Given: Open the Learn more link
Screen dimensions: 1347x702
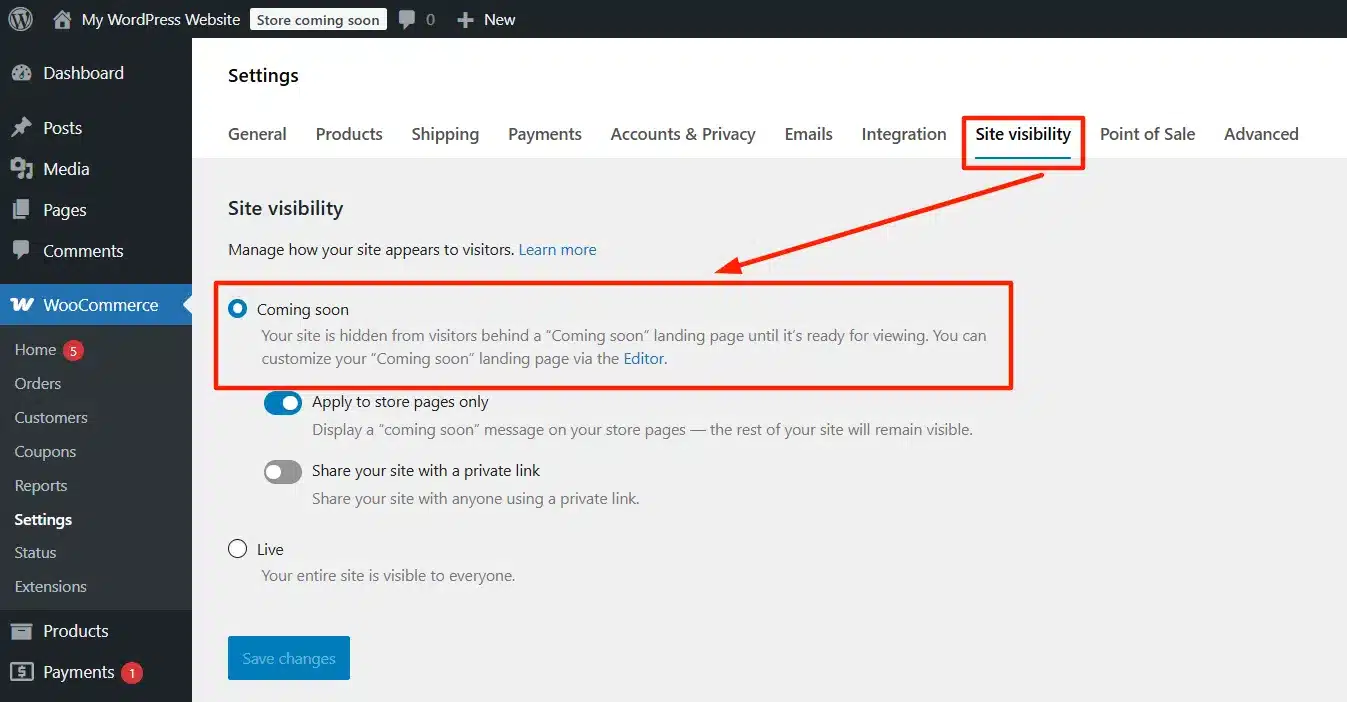Looking at the screenshot, I should [x=557, y=249].
